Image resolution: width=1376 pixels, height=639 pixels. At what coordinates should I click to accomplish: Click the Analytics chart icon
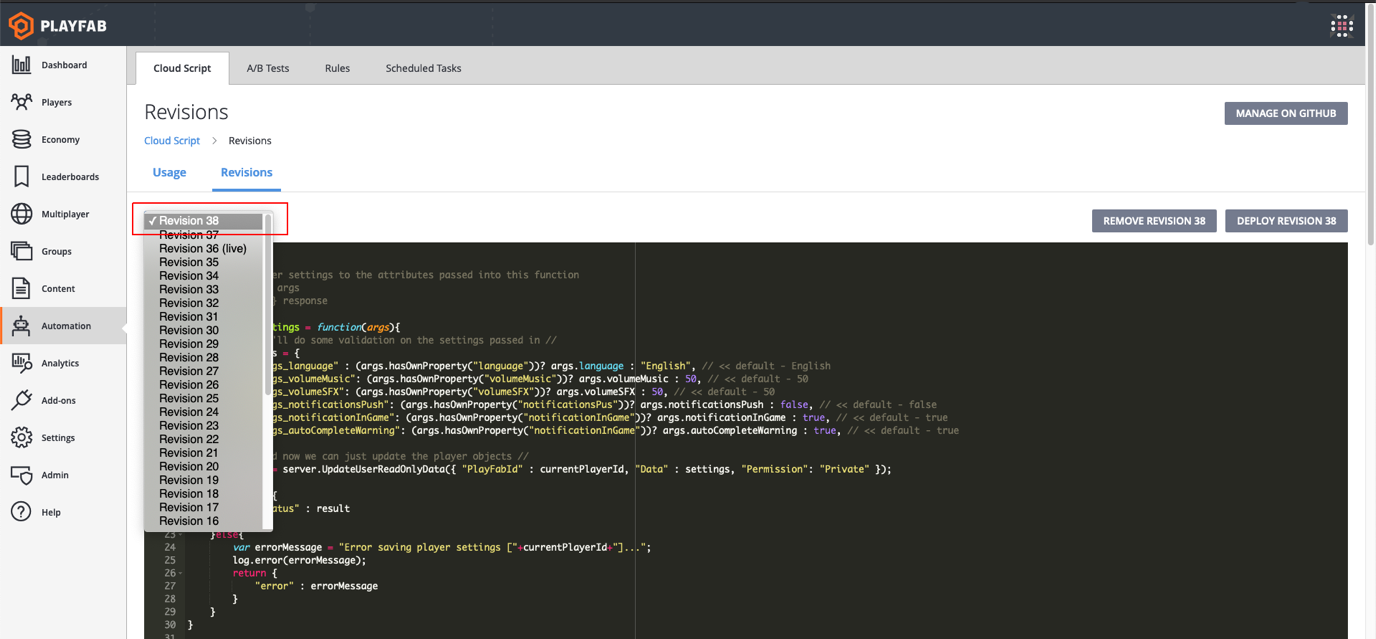(21, 363)
